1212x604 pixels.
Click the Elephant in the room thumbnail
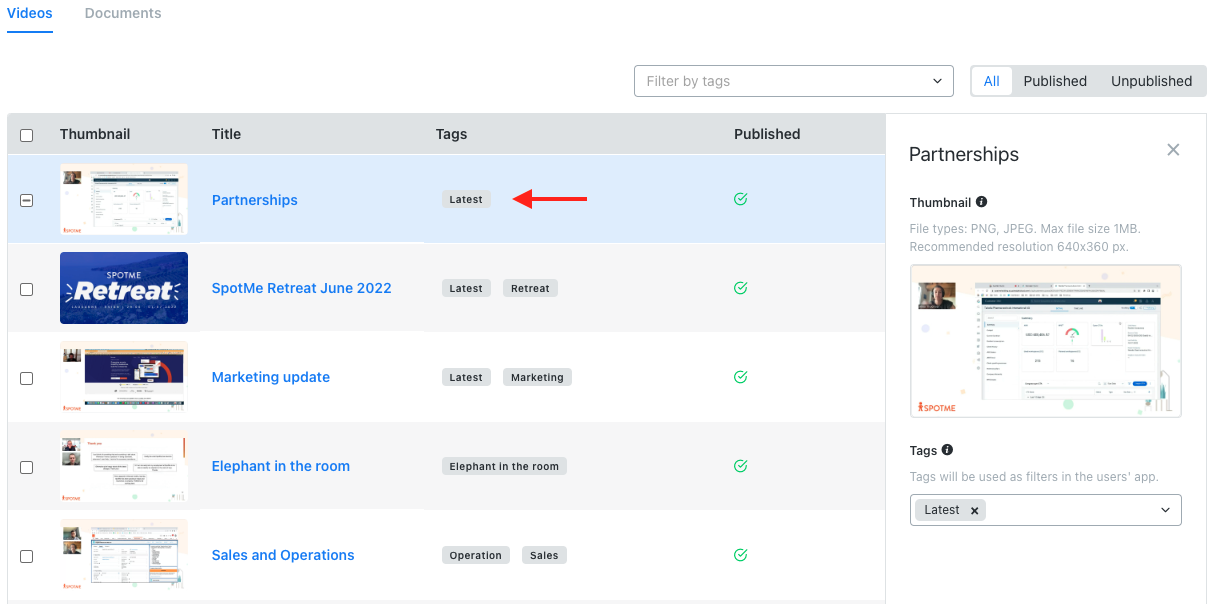point(124,466)
